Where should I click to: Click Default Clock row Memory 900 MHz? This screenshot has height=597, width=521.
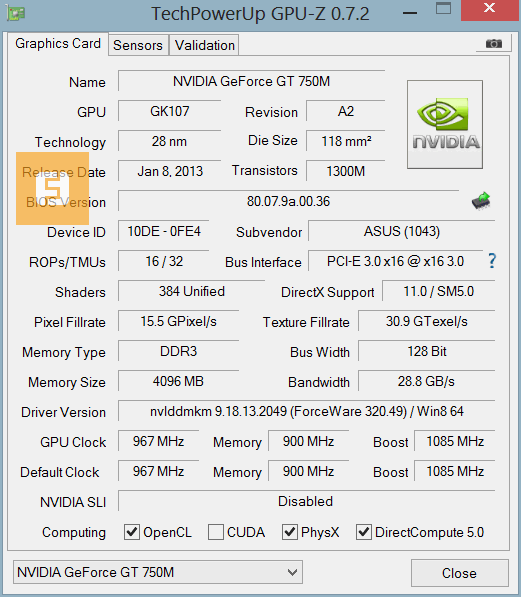(x=308, y=471)
